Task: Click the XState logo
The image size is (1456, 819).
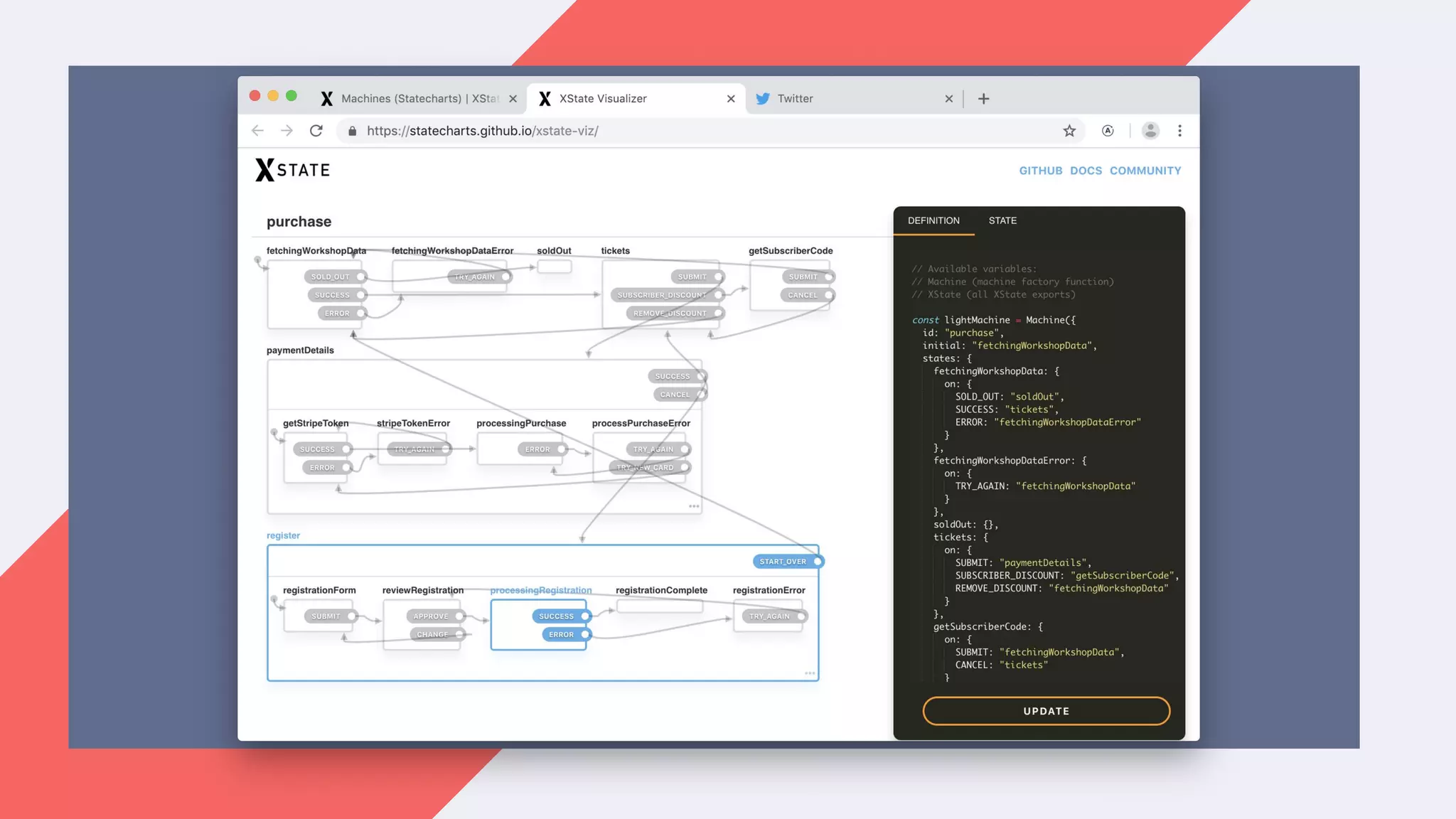Action: pyautogui.click(x=293, y=170)
